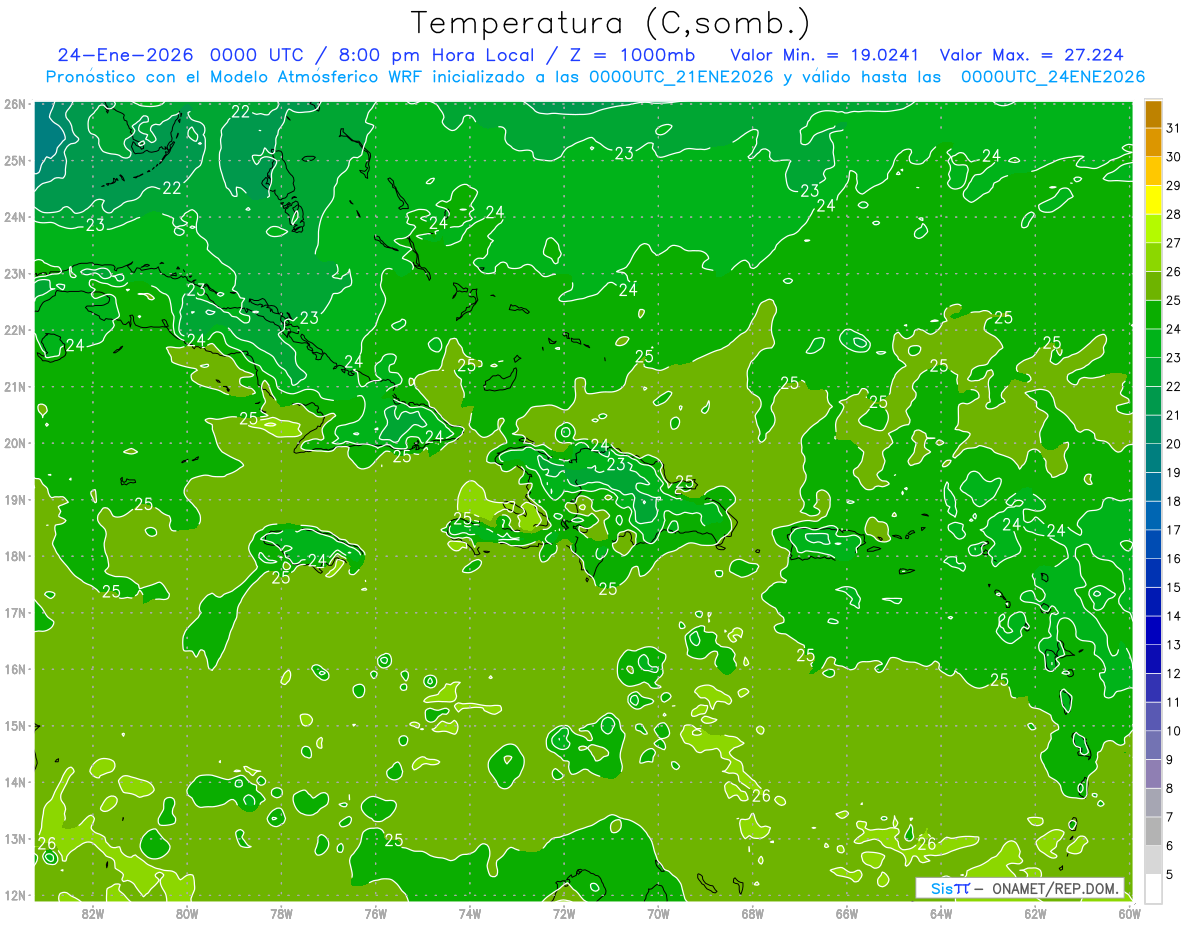Click the dark orange swatch above 31
1200x927 pixels.
1154,114
